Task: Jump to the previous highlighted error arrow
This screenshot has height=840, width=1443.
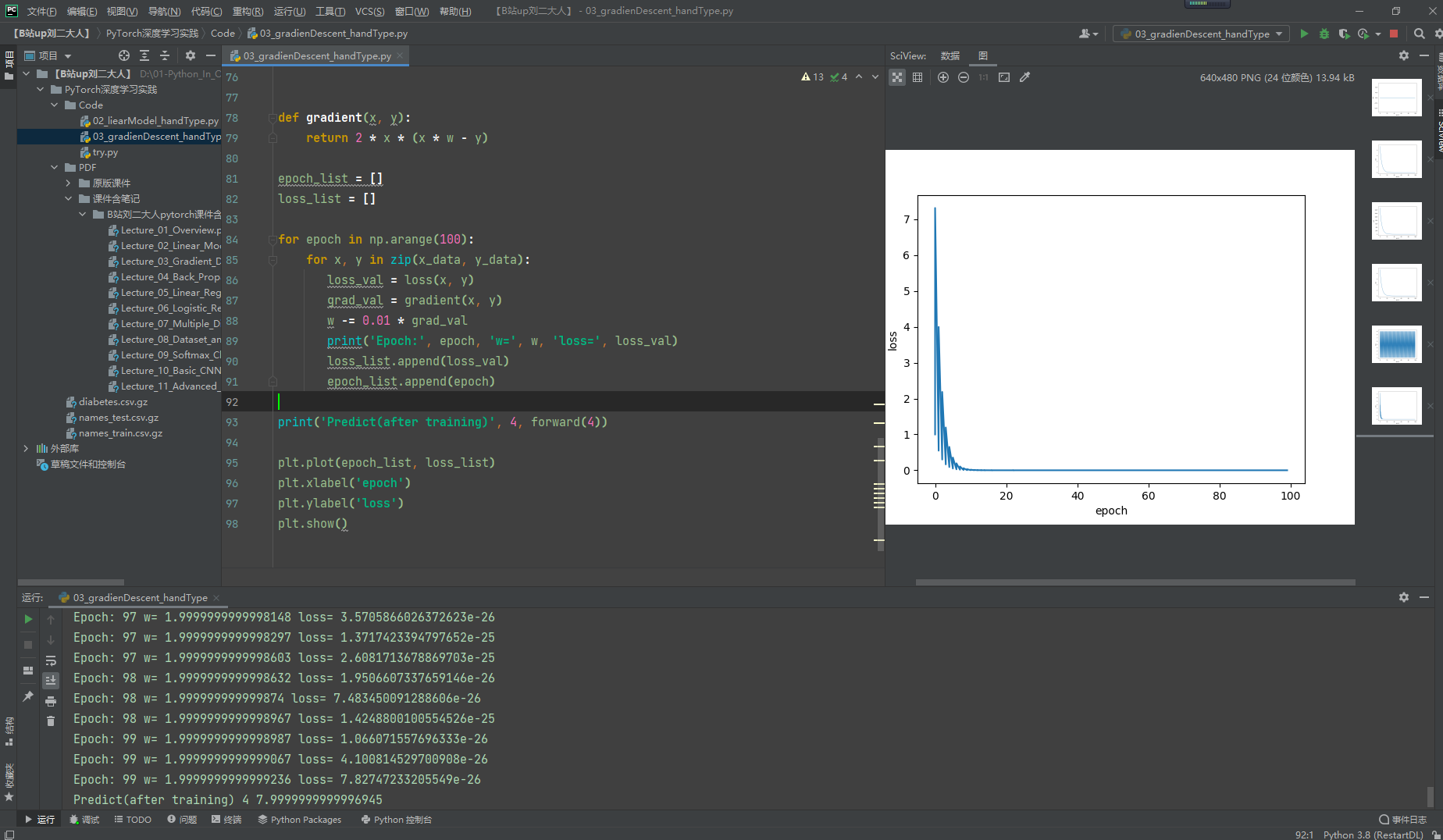Action: coord(859,77)
